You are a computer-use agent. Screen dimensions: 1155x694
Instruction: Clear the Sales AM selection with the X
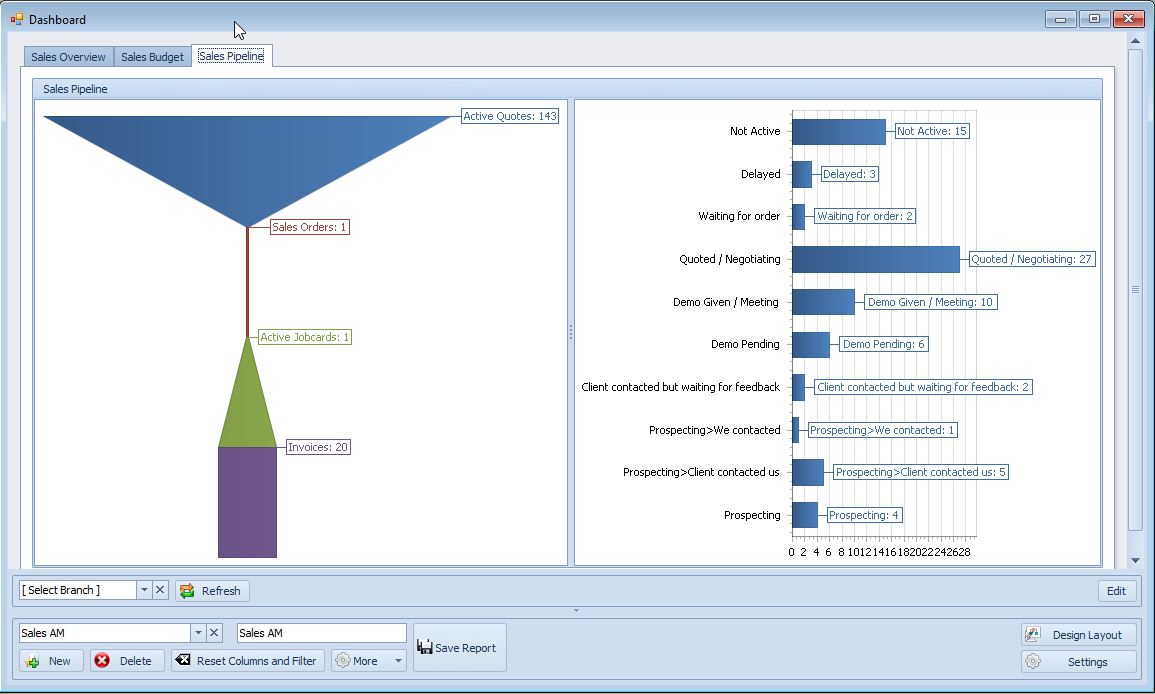coord(216,632)
